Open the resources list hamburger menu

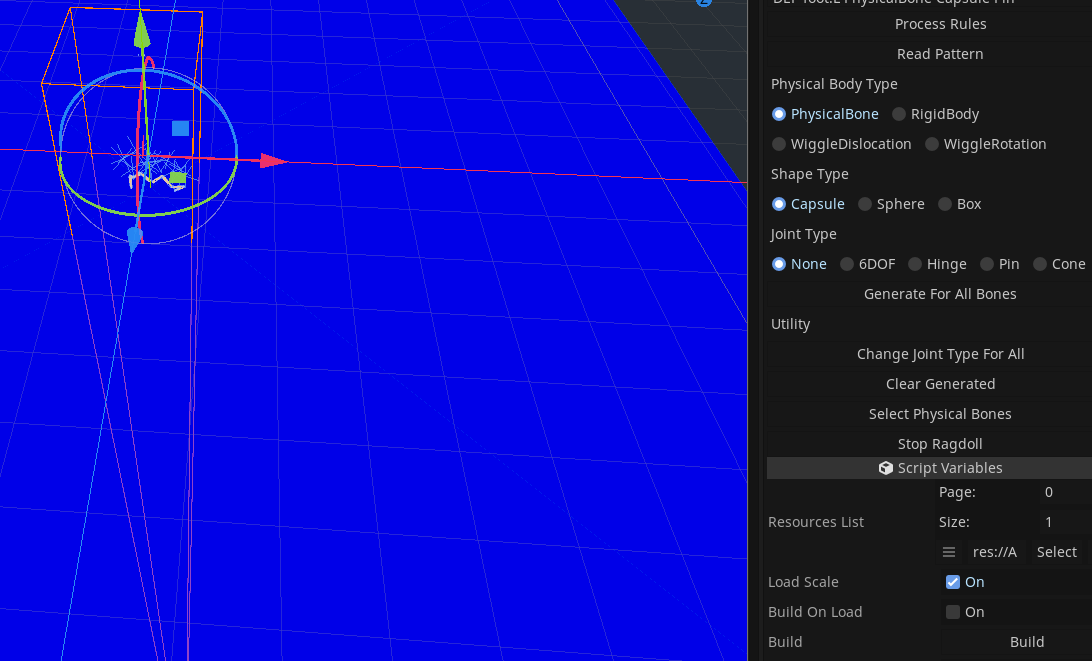[948, 552]
